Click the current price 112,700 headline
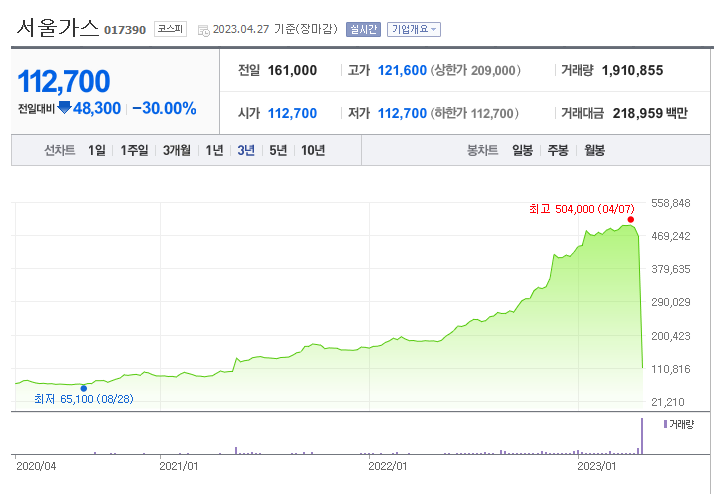The width and height of the screenshot is (714, 494). coord(64,81)
